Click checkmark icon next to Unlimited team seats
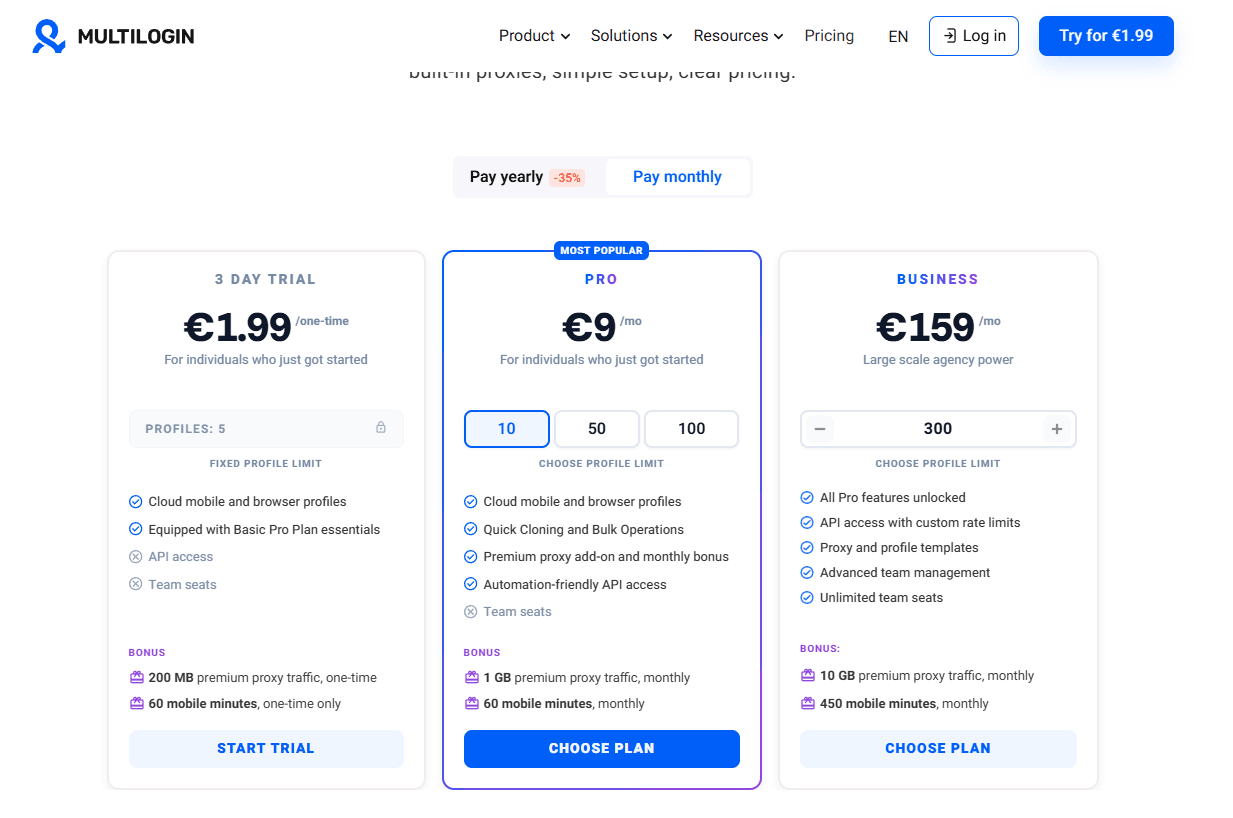Image resolution: width=1233 pixels, height=818 pixels. [x=807, y=598]
